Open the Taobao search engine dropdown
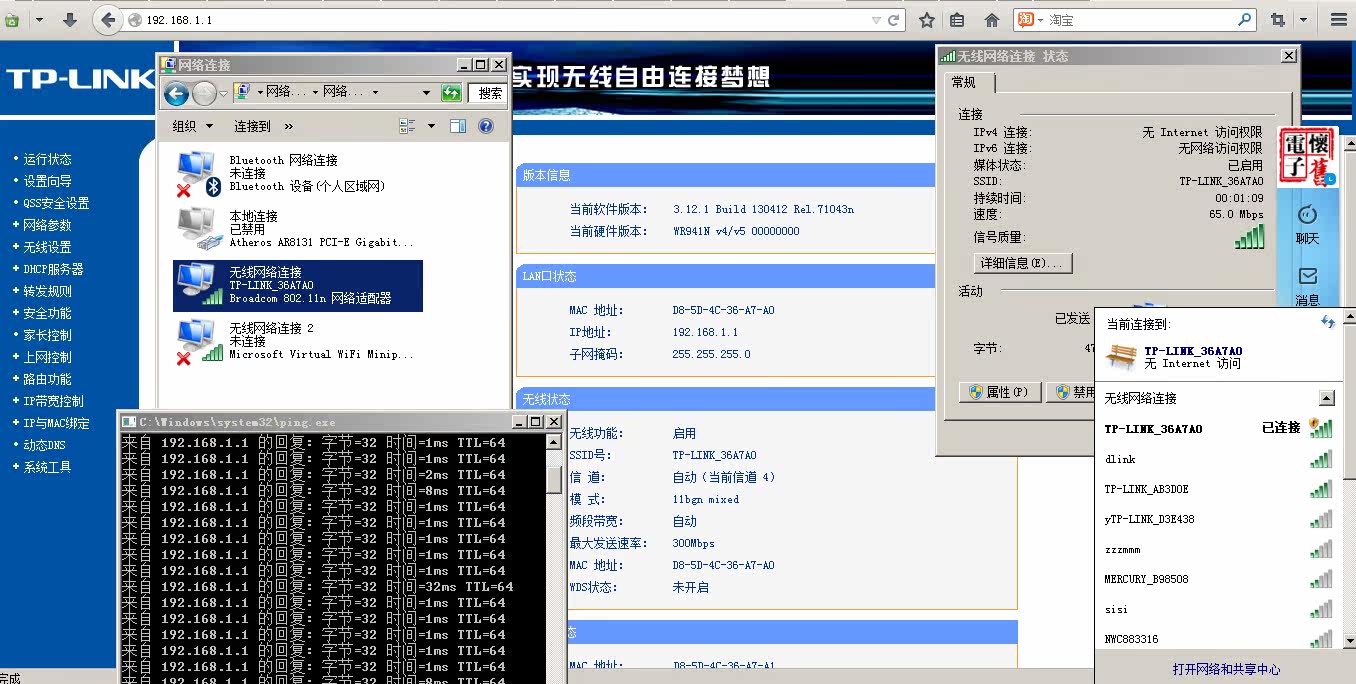Viewport: 1356px width, 684px height. pyautogui.click(x=1040, y=20)
